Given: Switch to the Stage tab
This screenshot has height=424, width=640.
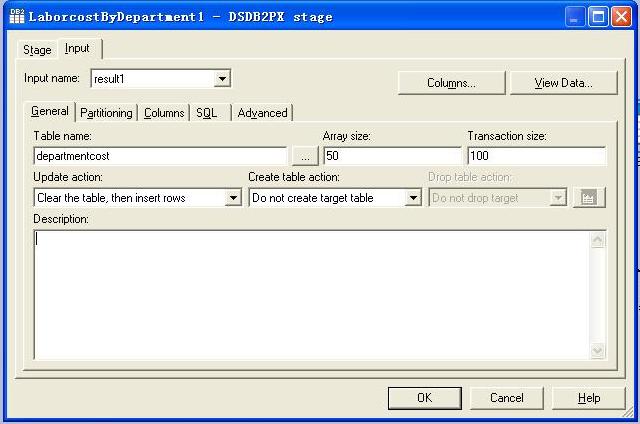Looking at the screenshot, I should tap(37, 50).
